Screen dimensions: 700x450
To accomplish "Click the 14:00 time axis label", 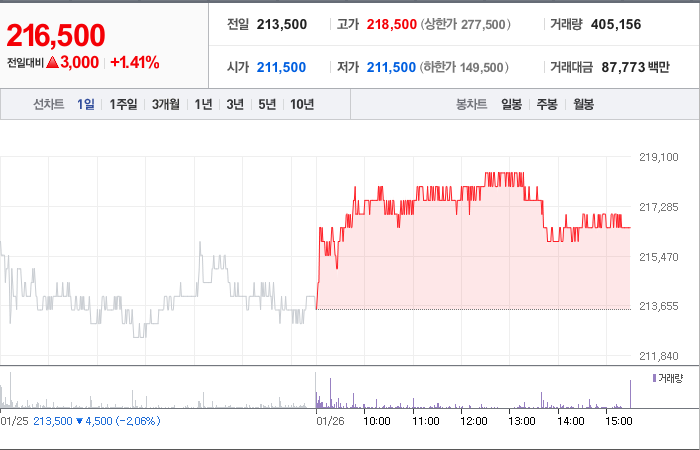I will (571, 421).
